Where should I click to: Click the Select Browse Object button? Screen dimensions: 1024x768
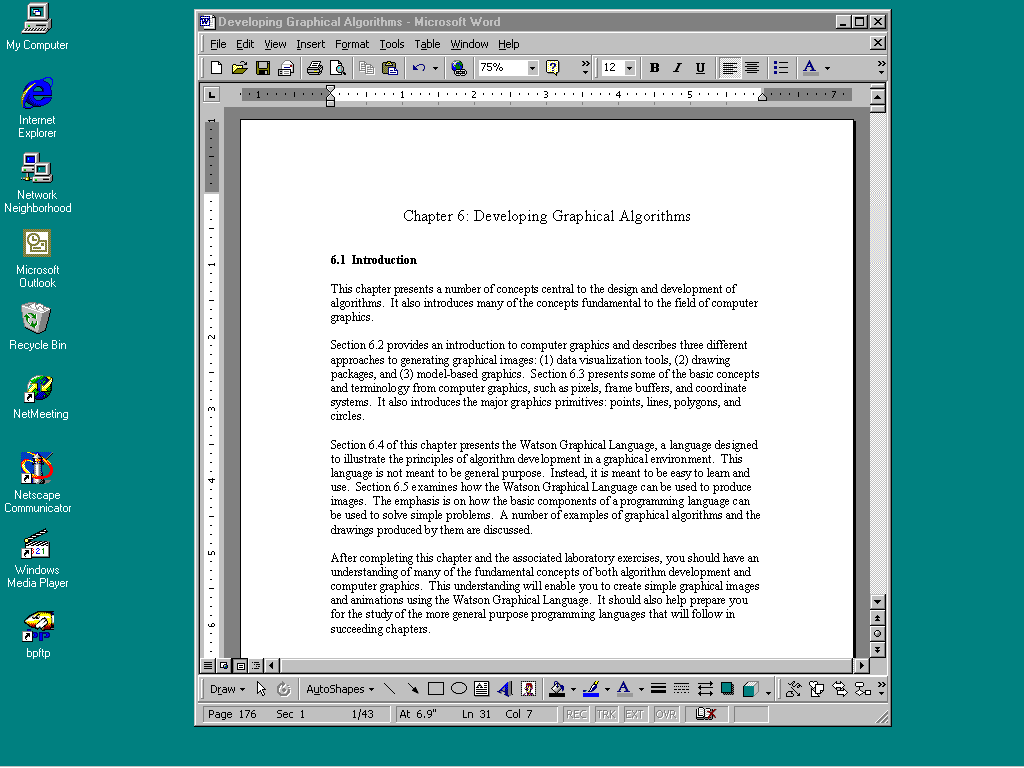point(878,633)
